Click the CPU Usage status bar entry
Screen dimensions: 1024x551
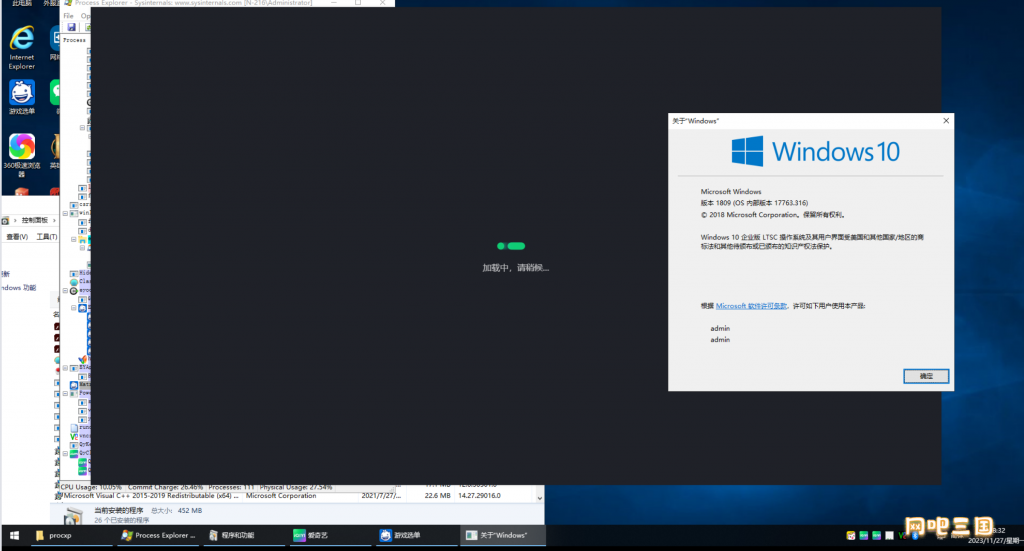coord(91,487)
